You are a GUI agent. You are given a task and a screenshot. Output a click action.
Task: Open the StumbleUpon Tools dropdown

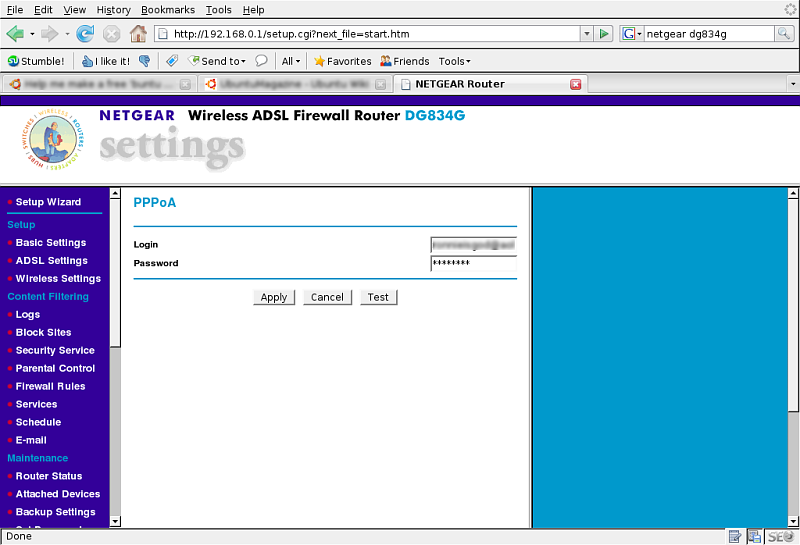454,61
